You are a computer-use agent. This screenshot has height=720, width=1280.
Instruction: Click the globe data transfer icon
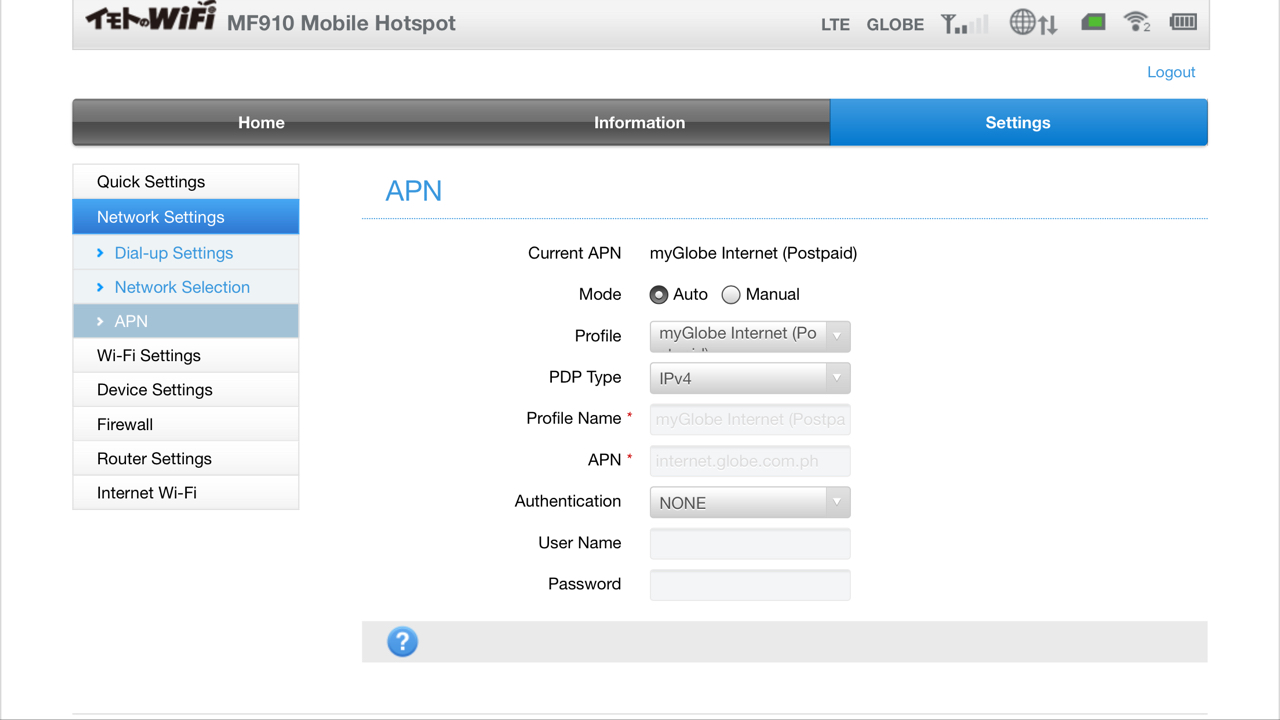click(x=1034, y=22)
